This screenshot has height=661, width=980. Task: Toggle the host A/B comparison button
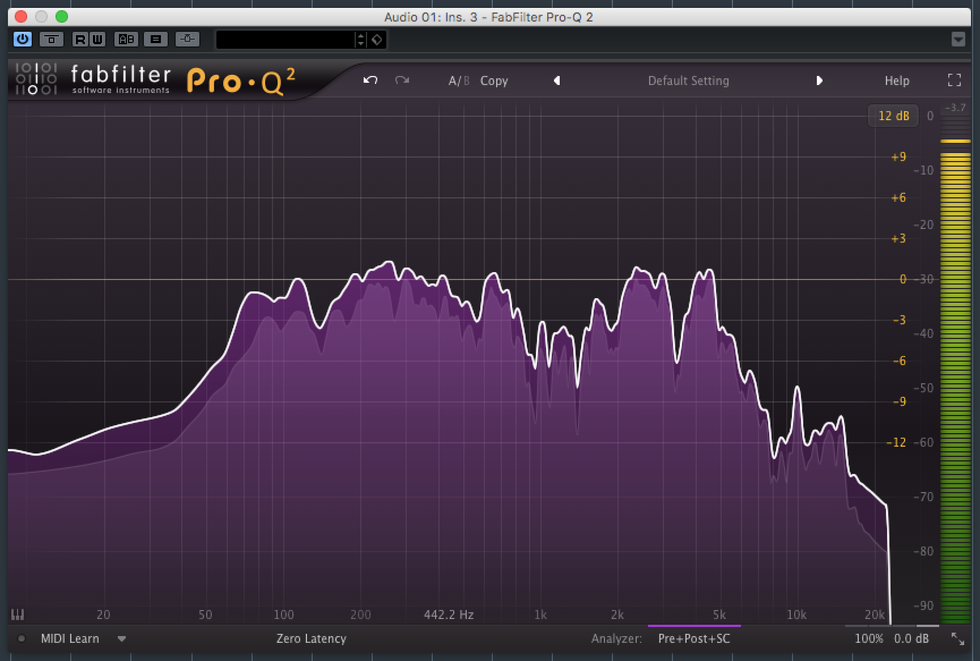click(126, 39)
